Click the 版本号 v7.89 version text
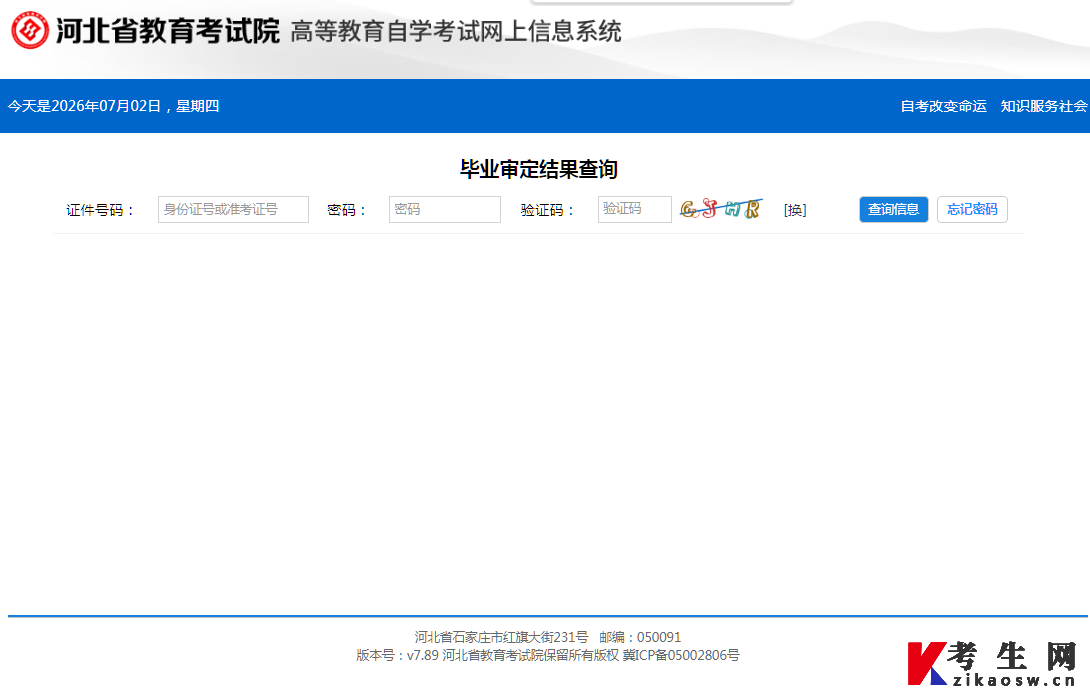1090x699 pixels. (x=398, y=655)
